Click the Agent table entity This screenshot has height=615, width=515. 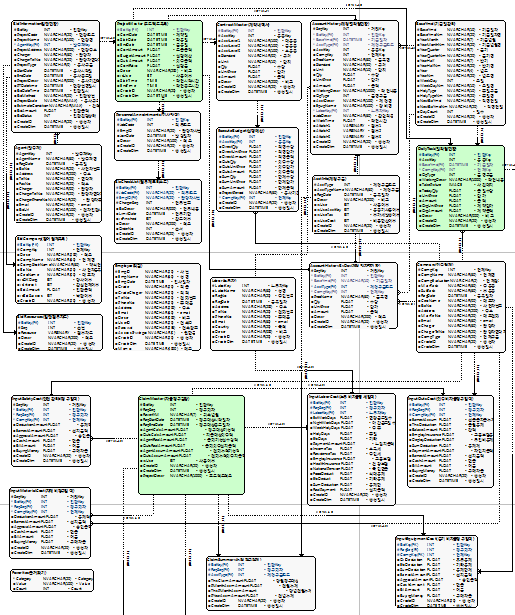click(x=58, y=183)
